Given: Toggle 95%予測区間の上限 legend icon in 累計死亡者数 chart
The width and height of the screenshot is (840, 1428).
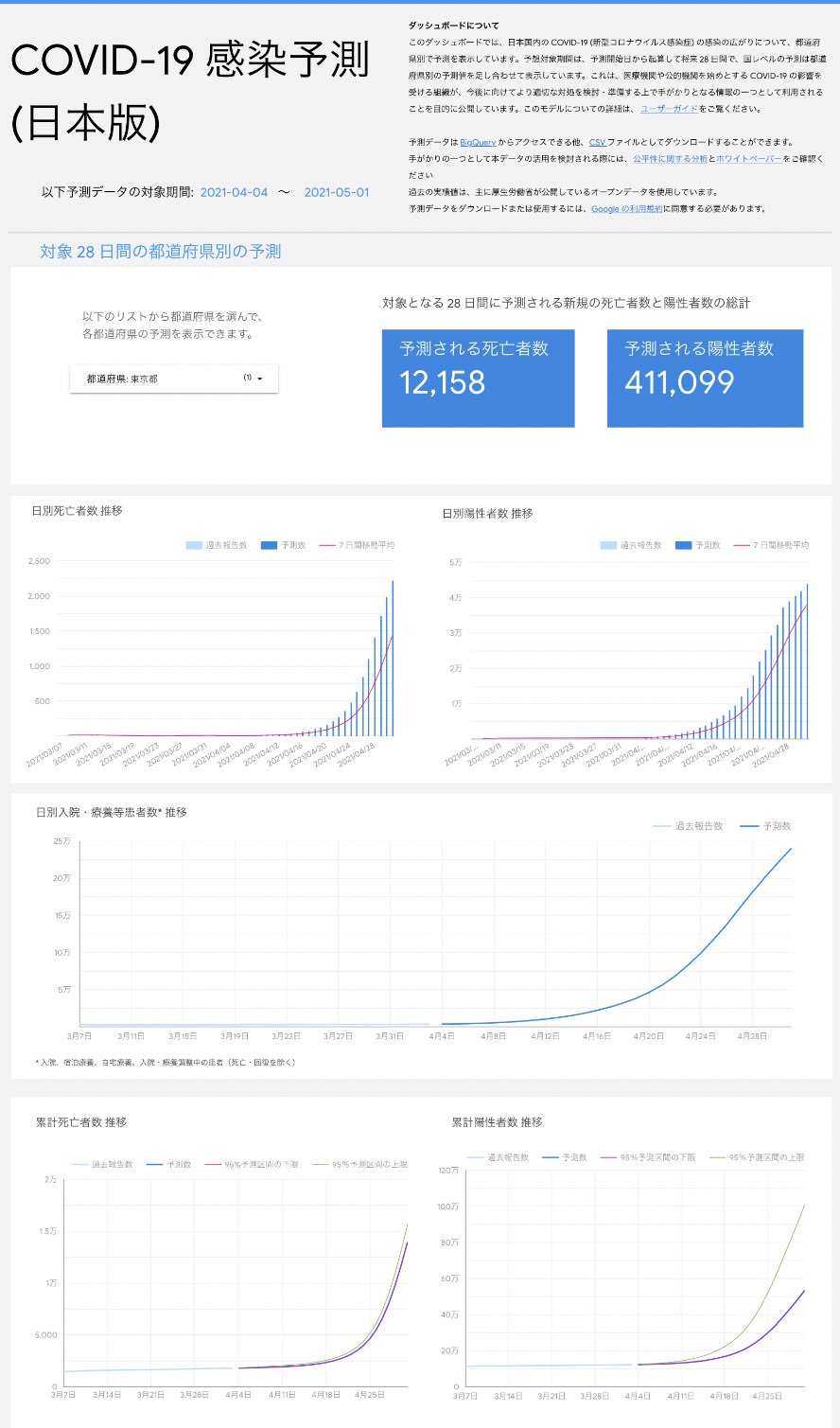Looking at the screenshot, I should [319, 1165].
